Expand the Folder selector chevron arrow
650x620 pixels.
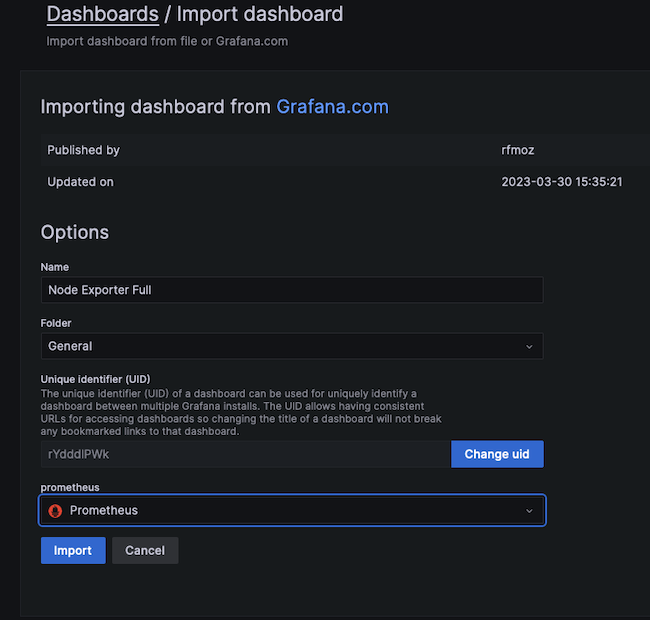pos(529,346)
